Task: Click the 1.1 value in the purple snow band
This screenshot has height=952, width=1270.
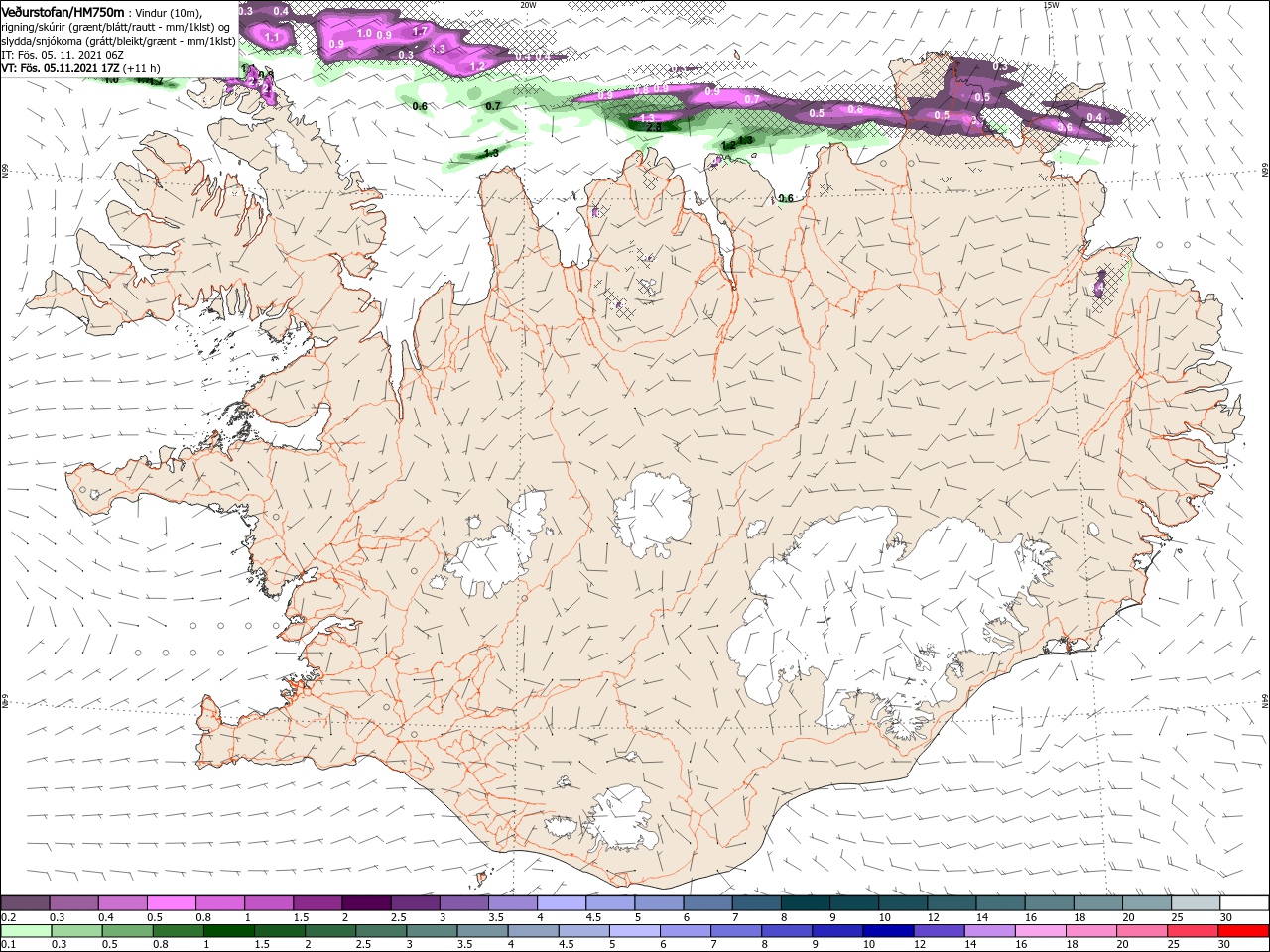Action: [274, 36]
